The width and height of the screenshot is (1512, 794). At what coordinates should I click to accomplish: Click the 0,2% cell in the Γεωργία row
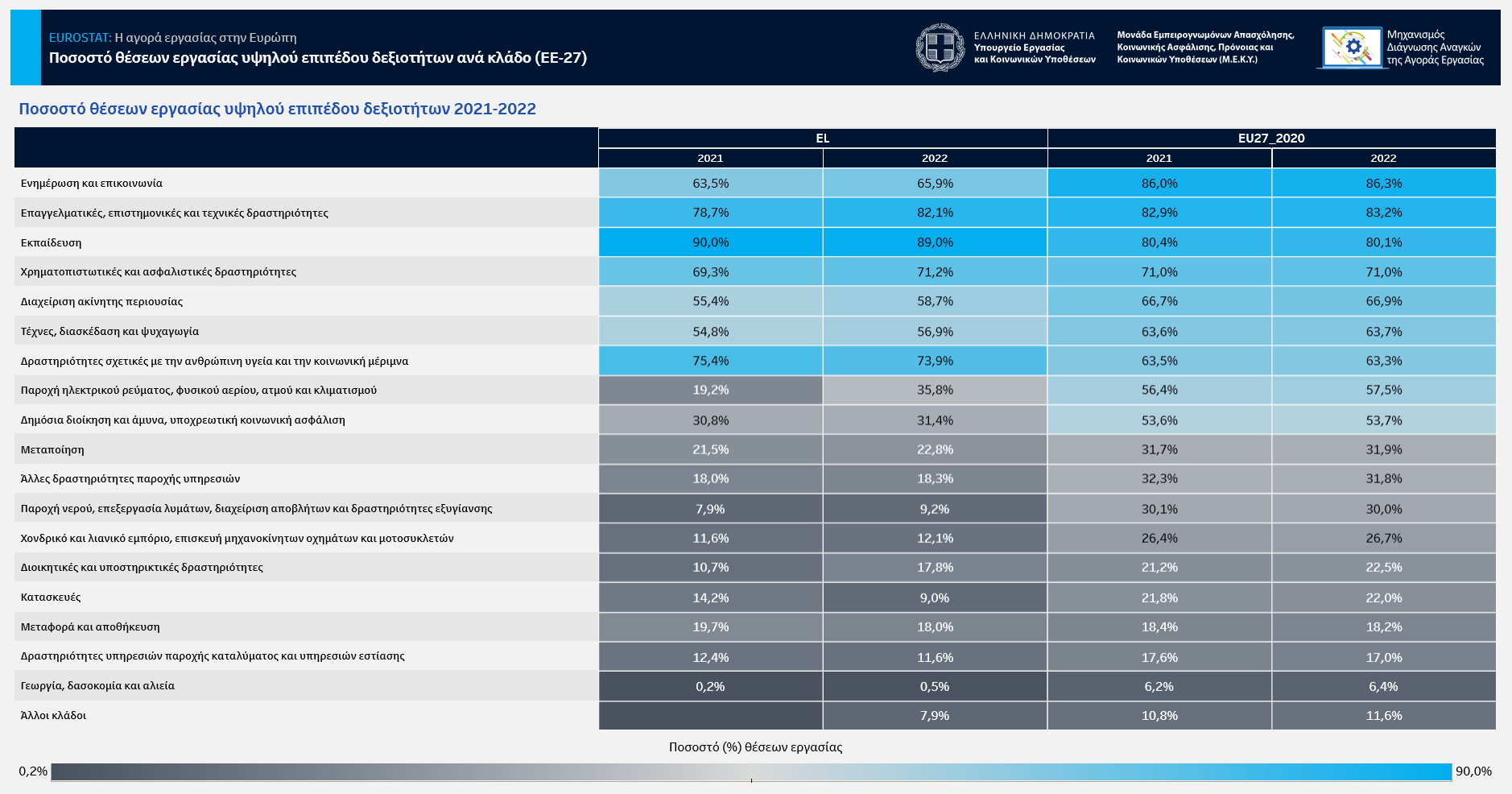710,686
